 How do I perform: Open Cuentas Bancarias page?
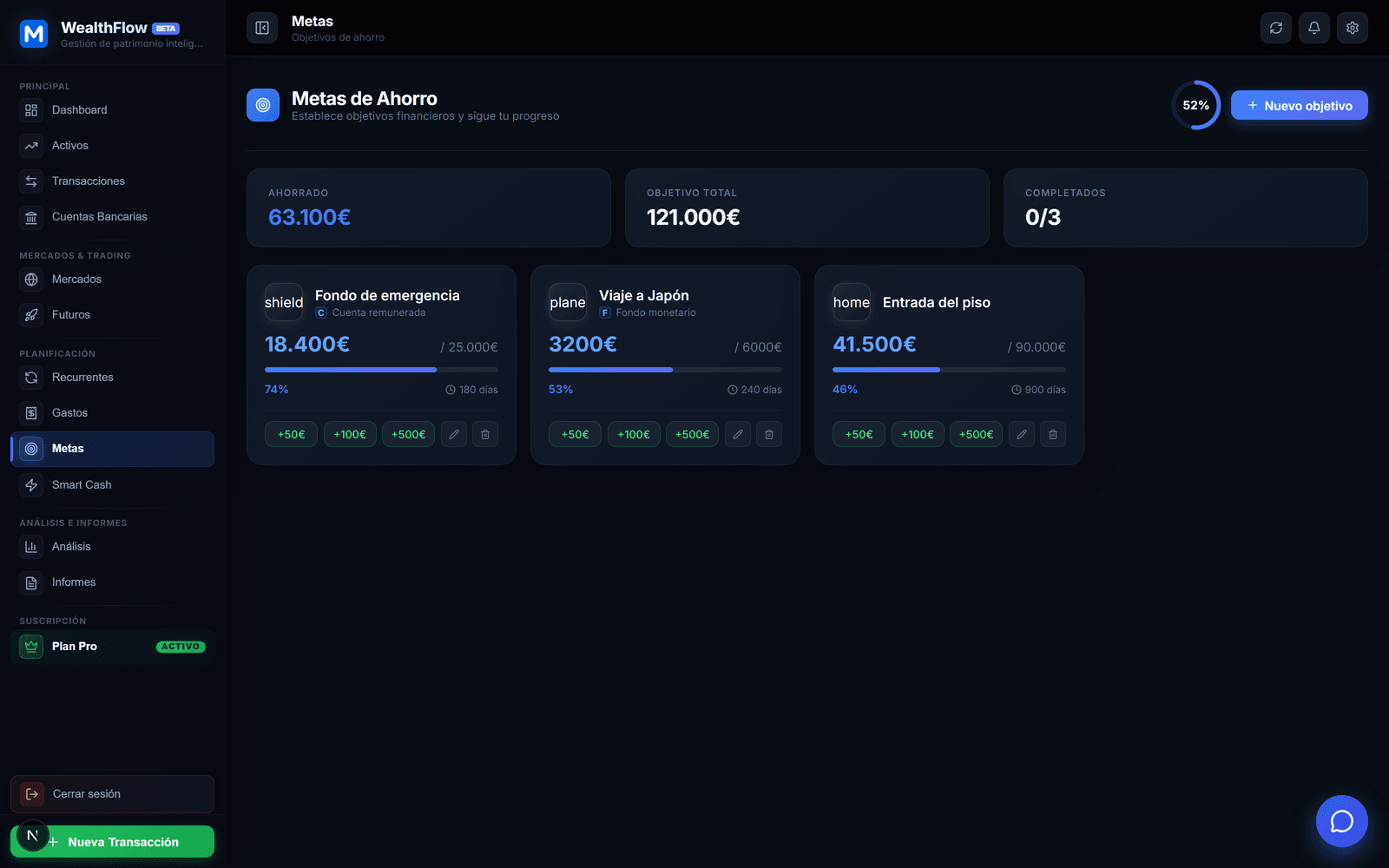(x=112, y=217)
